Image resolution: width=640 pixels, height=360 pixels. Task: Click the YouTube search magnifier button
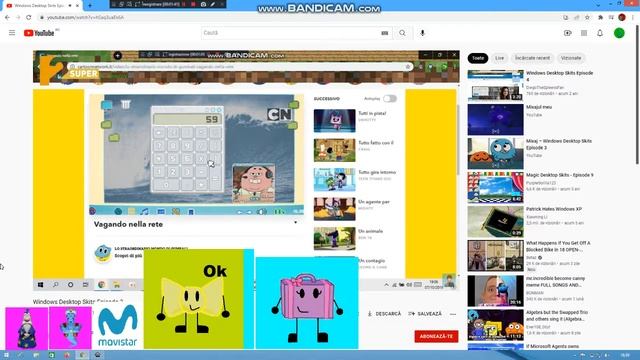coord(402,33)
